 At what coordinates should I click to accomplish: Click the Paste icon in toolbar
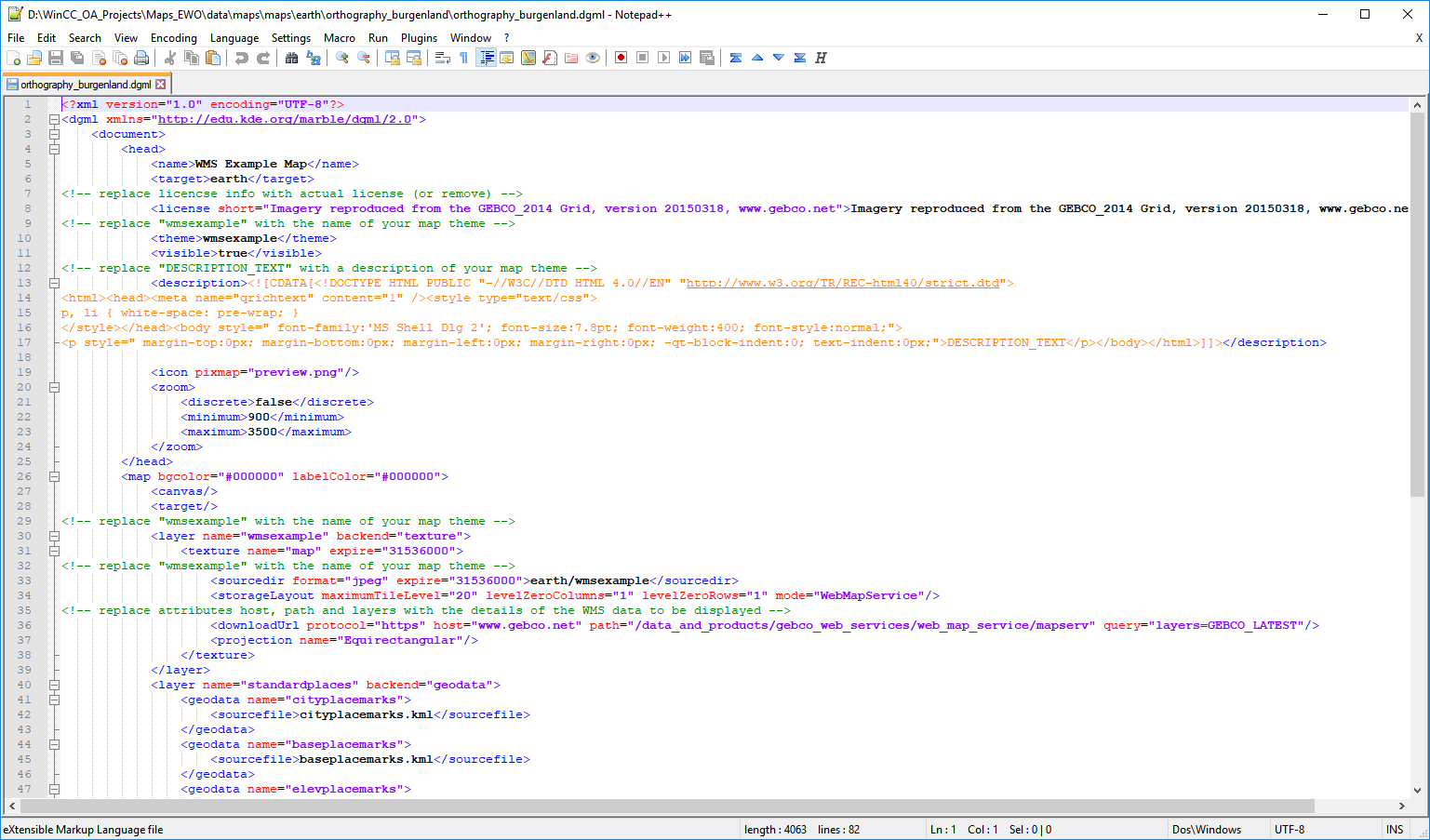pos(213,58)
